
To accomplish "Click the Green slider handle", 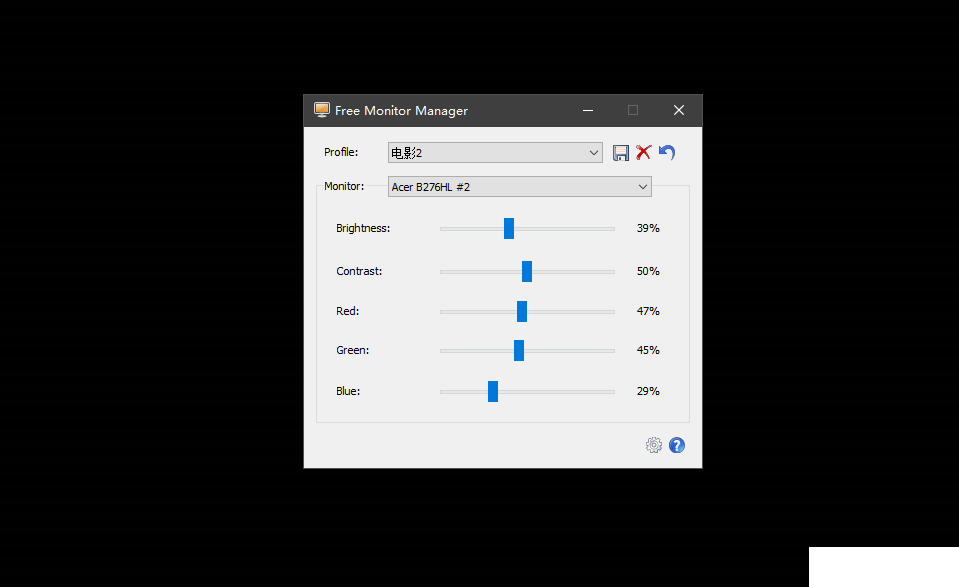I will [x=519, y=350].
